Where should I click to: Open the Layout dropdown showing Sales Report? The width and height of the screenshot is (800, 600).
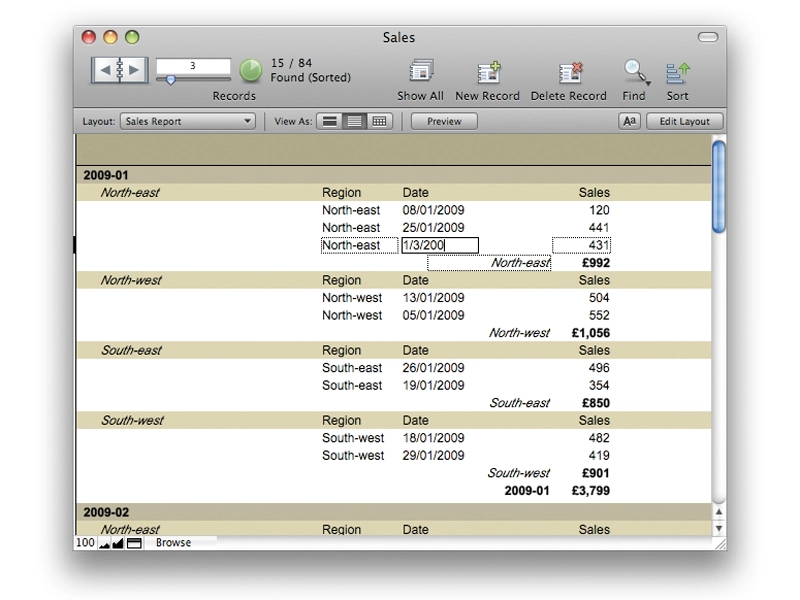click(188, 121)
